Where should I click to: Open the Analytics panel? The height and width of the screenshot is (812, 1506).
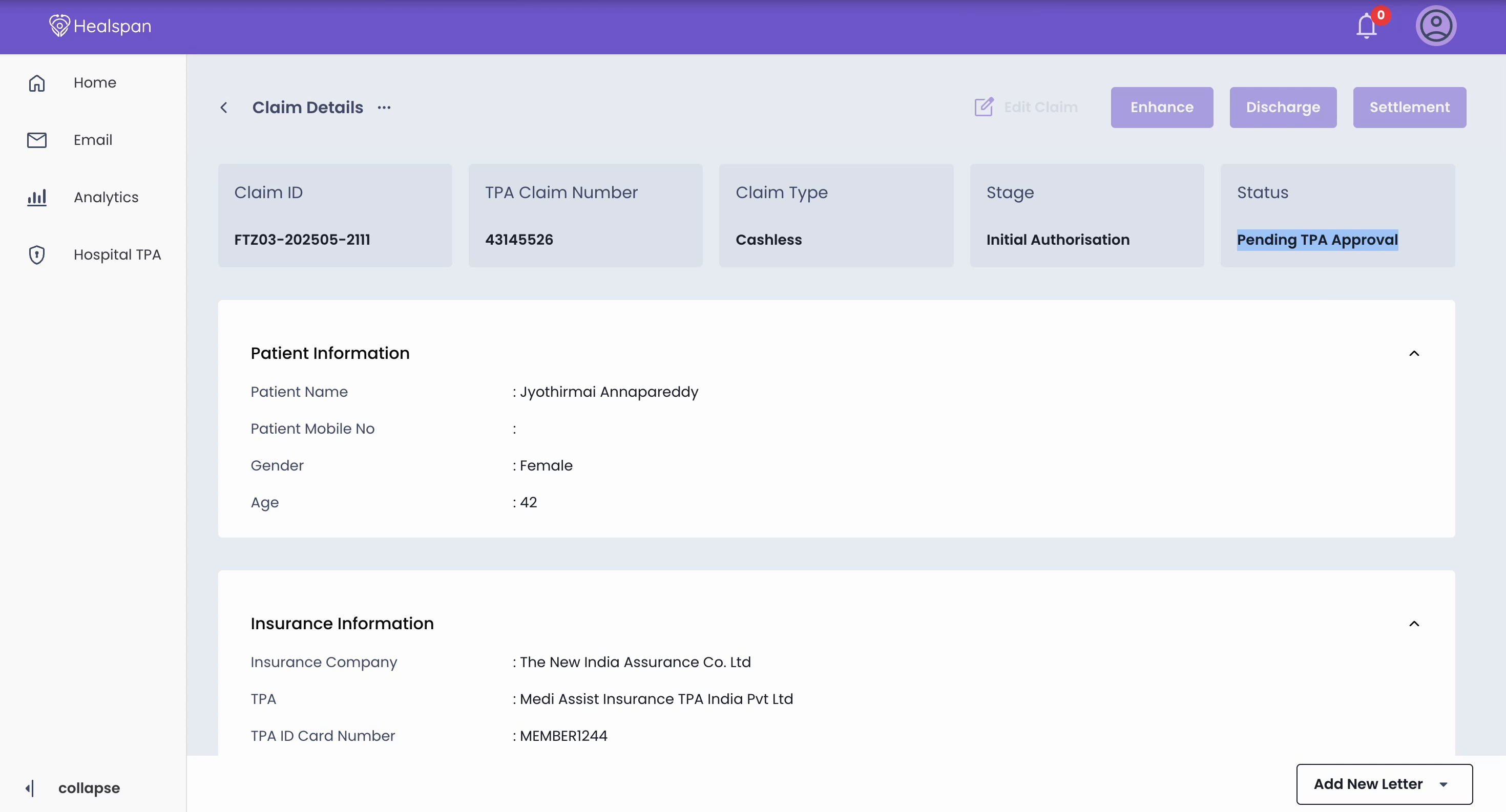pyautogui.click(x=107, y=197)
